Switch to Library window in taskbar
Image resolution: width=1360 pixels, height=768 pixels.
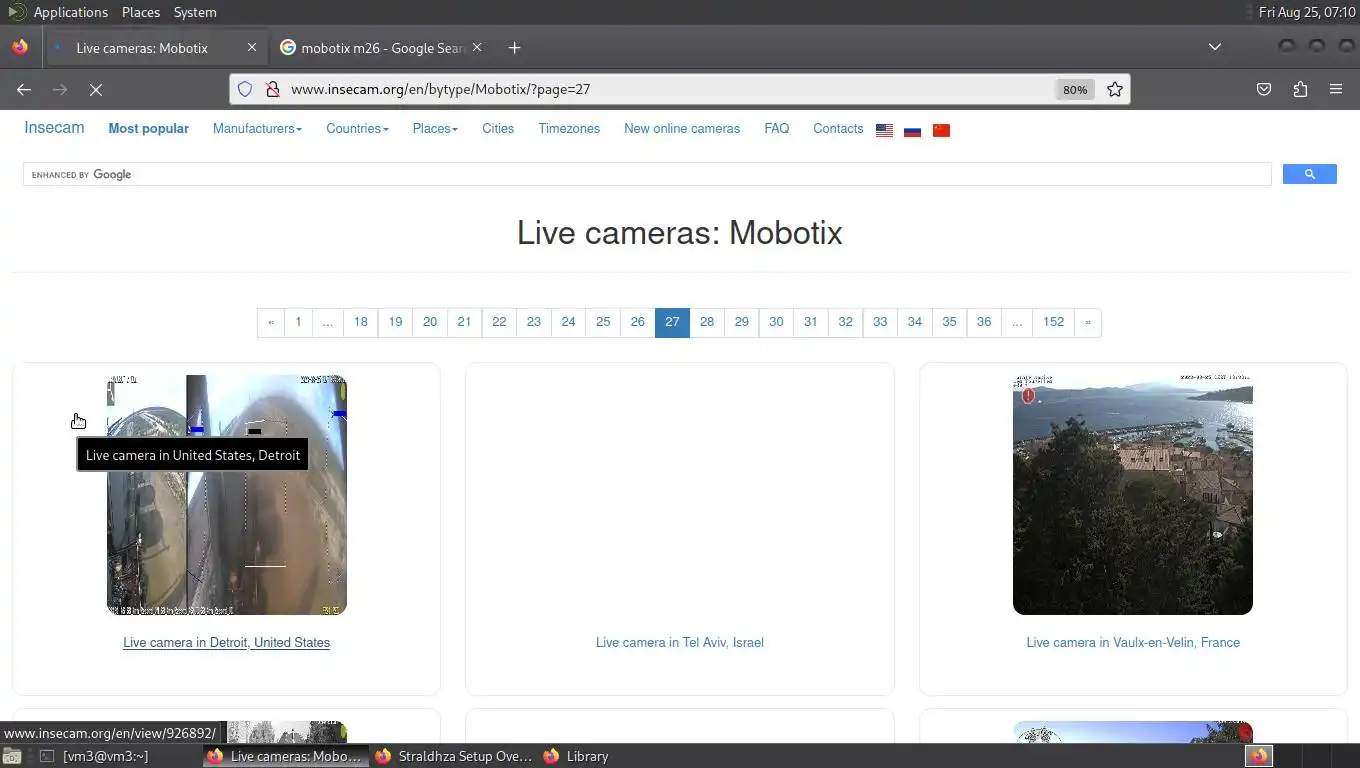point(576,756)
